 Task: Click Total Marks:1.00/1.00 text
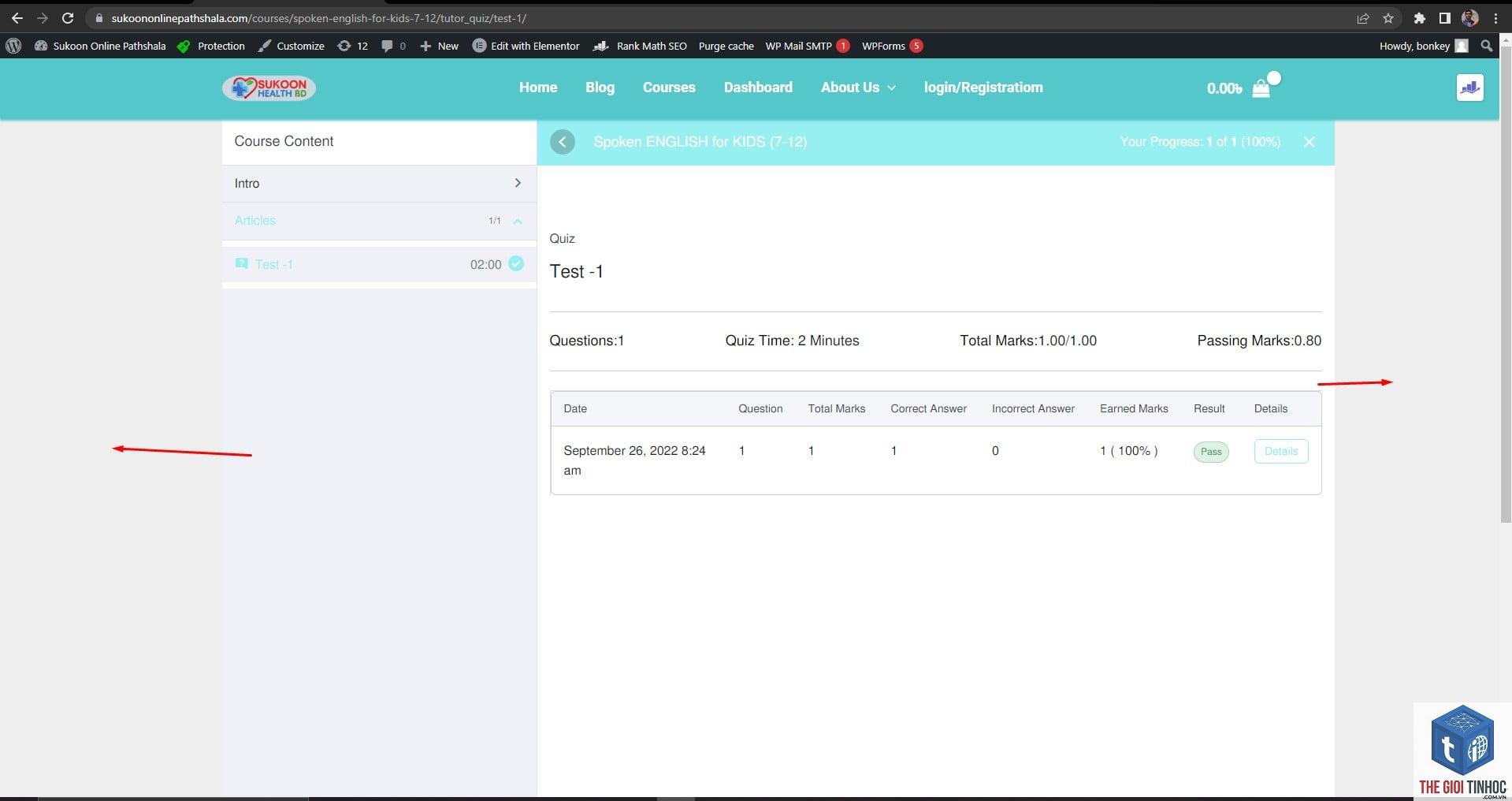pos(1028,341)
